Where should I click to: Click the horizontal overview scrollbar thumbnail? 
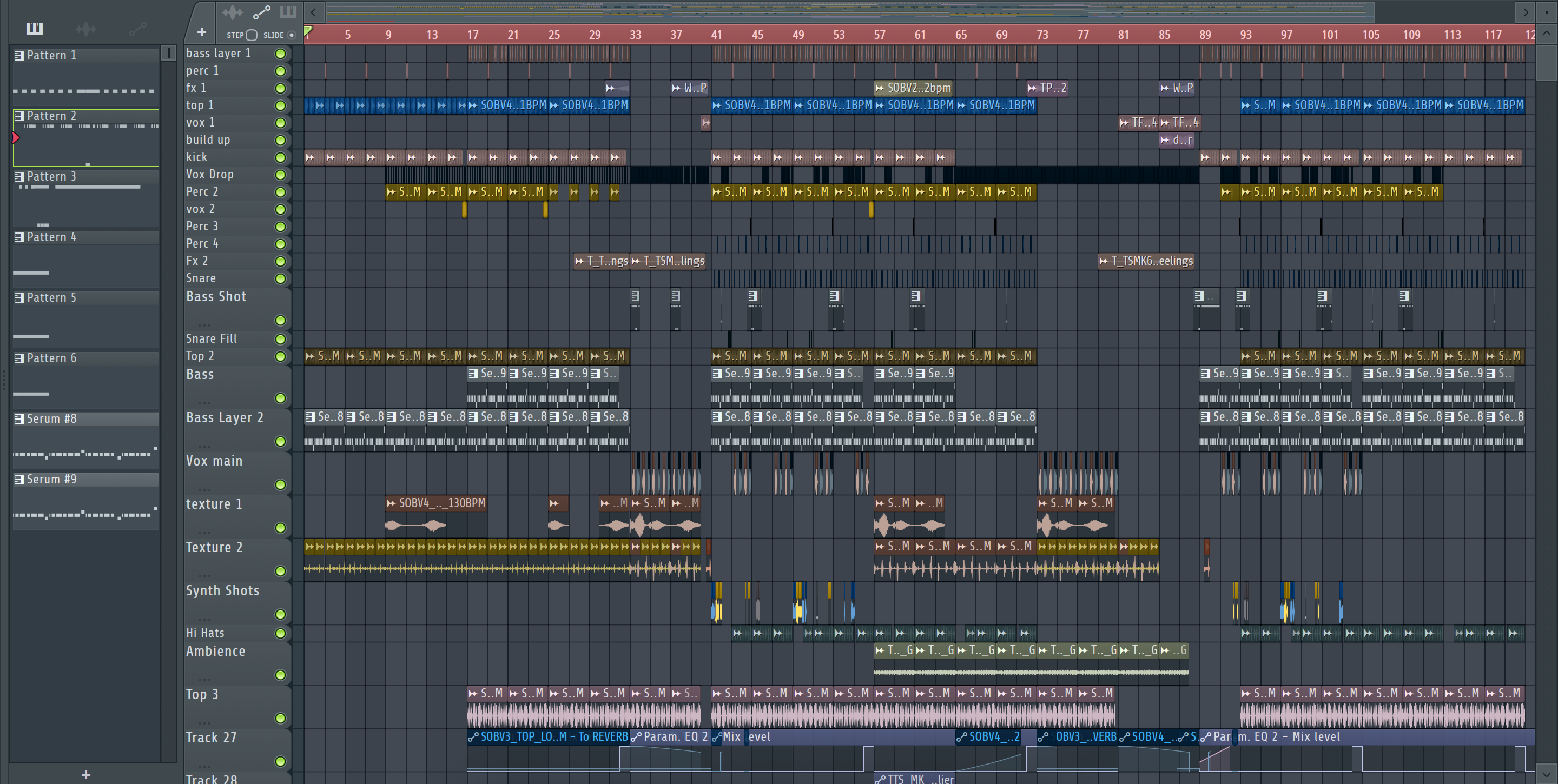pyautogui.click(x=850, y=12)
